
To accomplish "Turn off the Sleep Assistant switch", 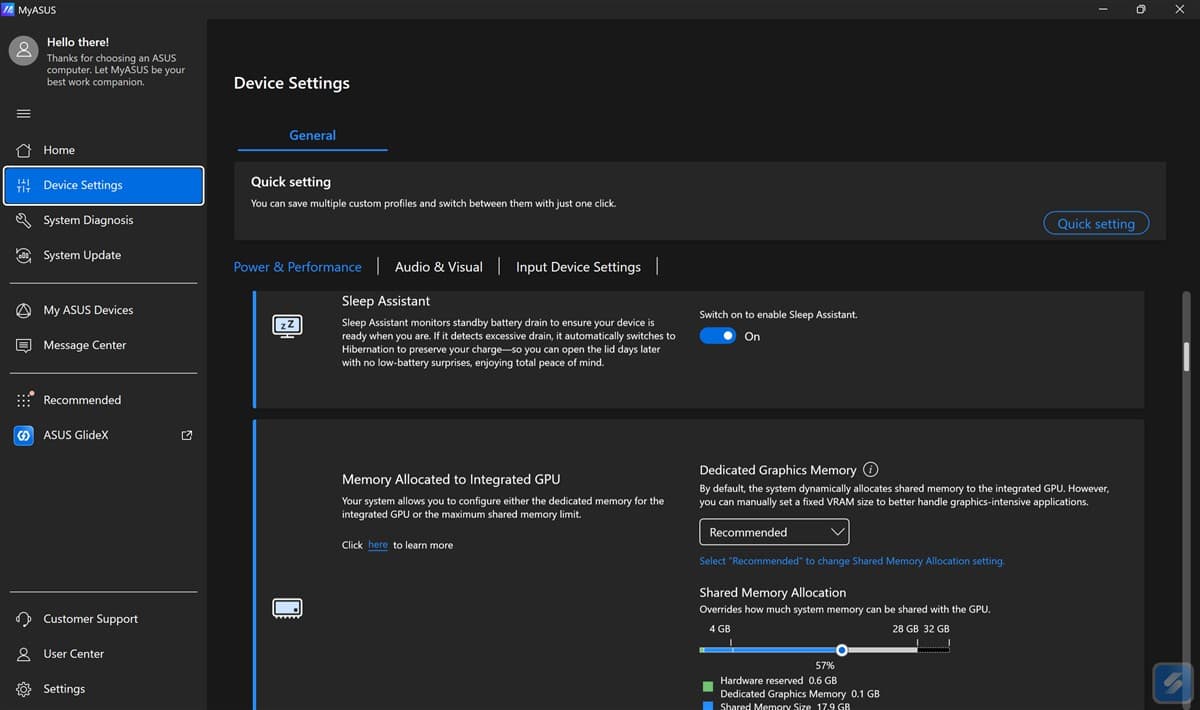I will pyautogui.click(x=717, y=336).
